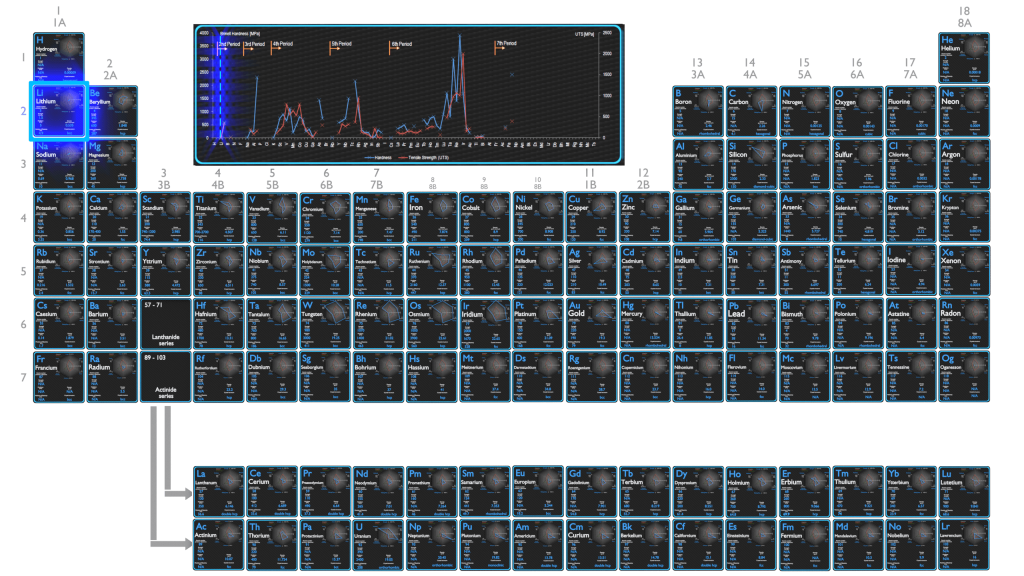Select the Silicon element tile
This screenshot has width=1024, height=576.
[x=752, y=164]
